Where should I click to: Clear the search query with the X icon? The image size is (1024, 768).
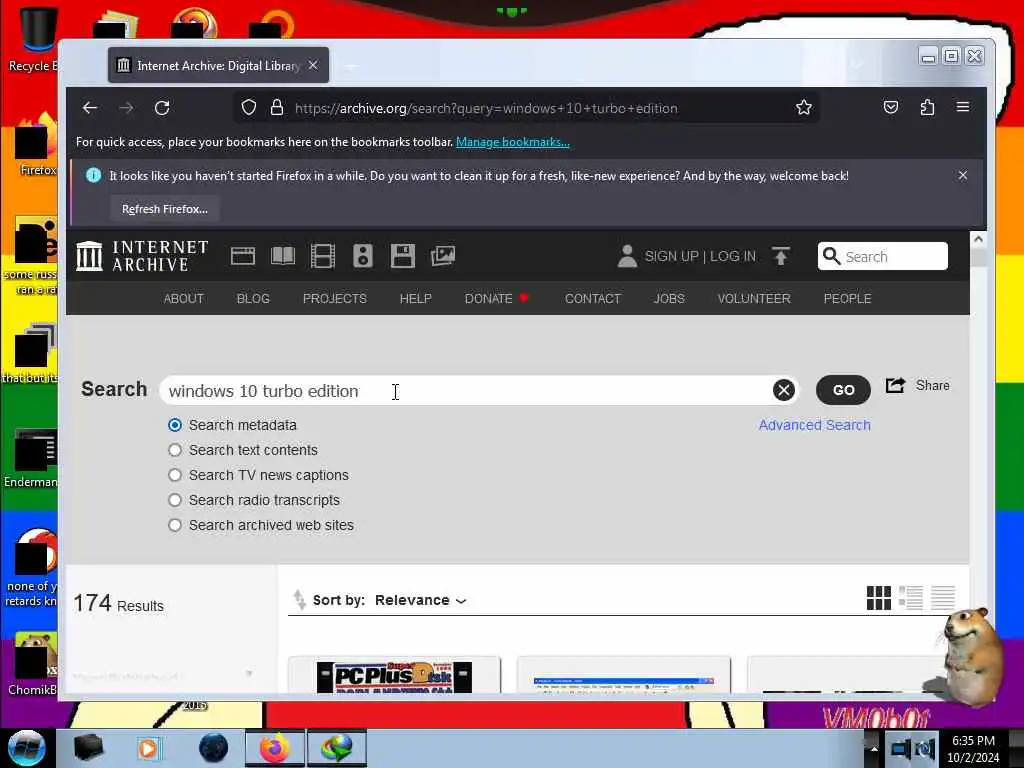pos(784,391)
